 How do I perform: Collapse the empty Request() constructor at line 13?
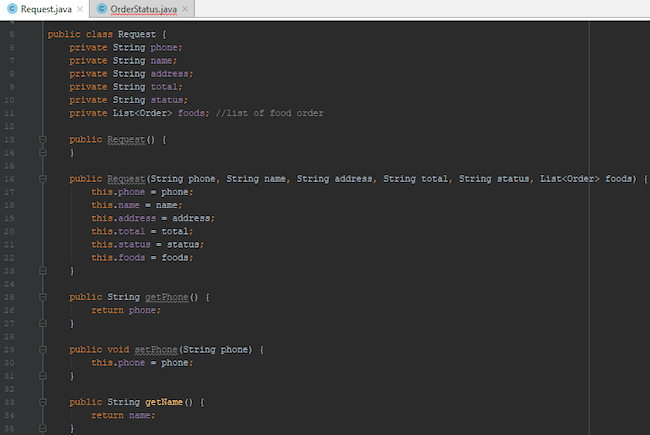43,139
